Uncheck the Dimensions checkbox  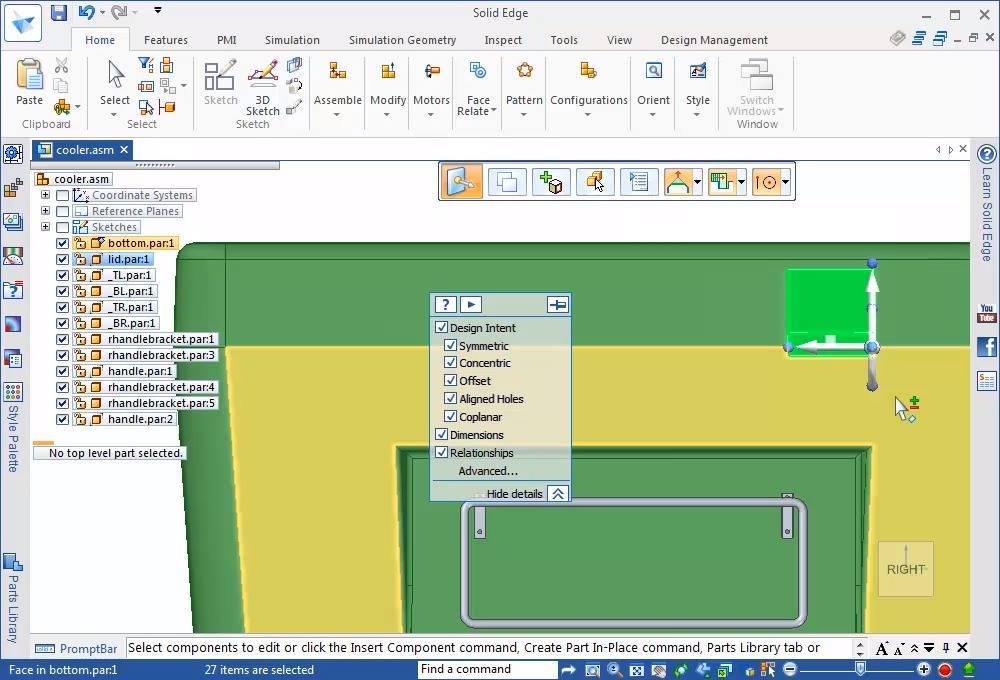tap(441, 434)
